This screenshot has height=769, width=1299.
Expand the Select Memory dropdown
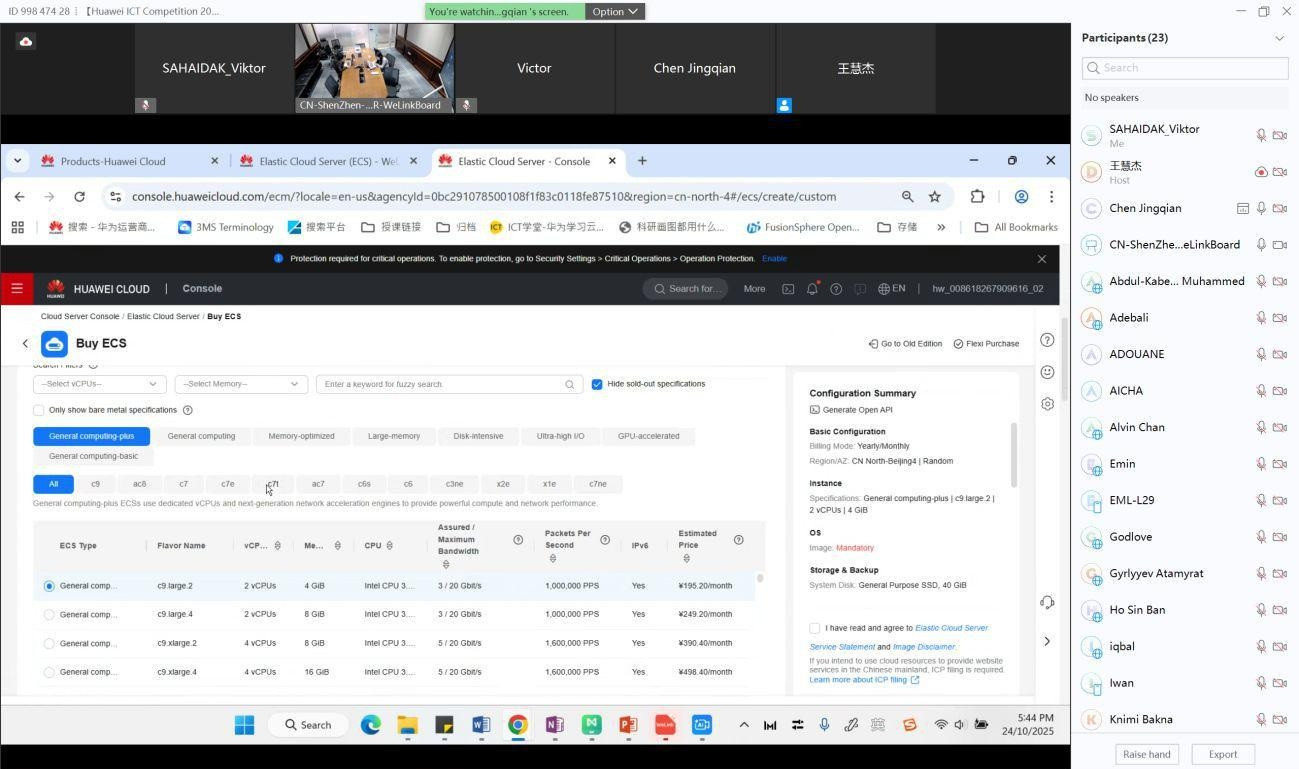pyautogui.click(x=240, y=384)
